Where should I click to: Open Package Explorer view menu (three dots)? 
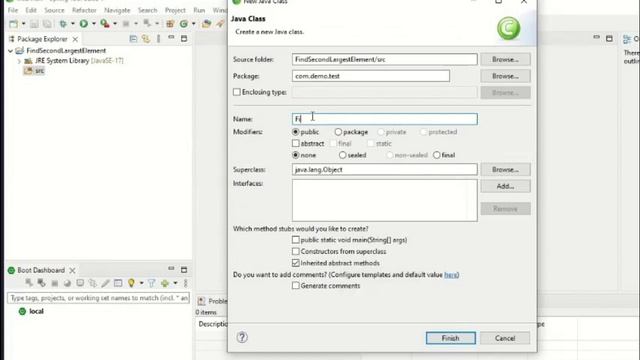pyautogui.click(x=158, y=39)
